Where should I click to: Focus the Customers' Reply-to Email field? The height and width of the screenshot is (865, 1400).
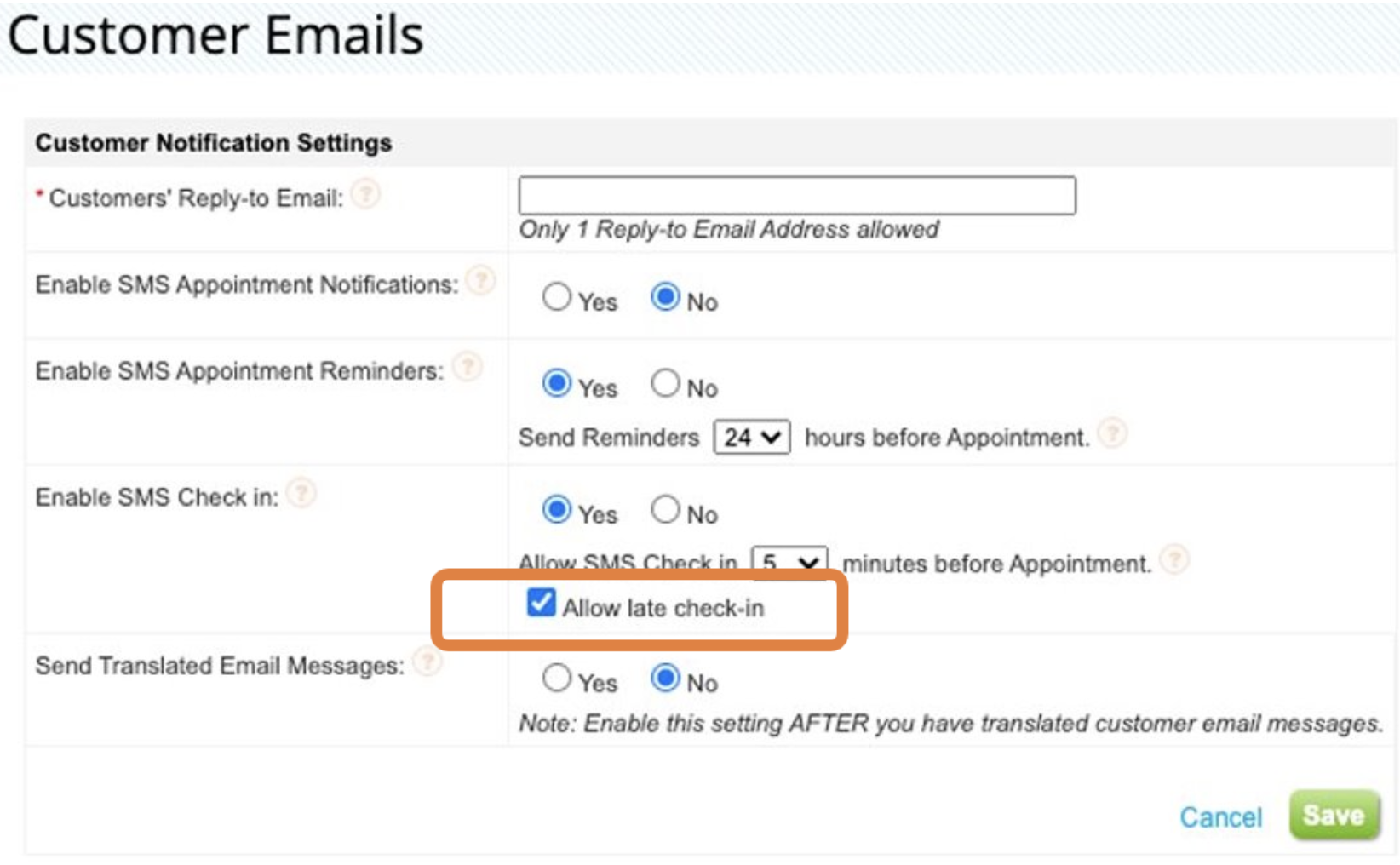796,196
